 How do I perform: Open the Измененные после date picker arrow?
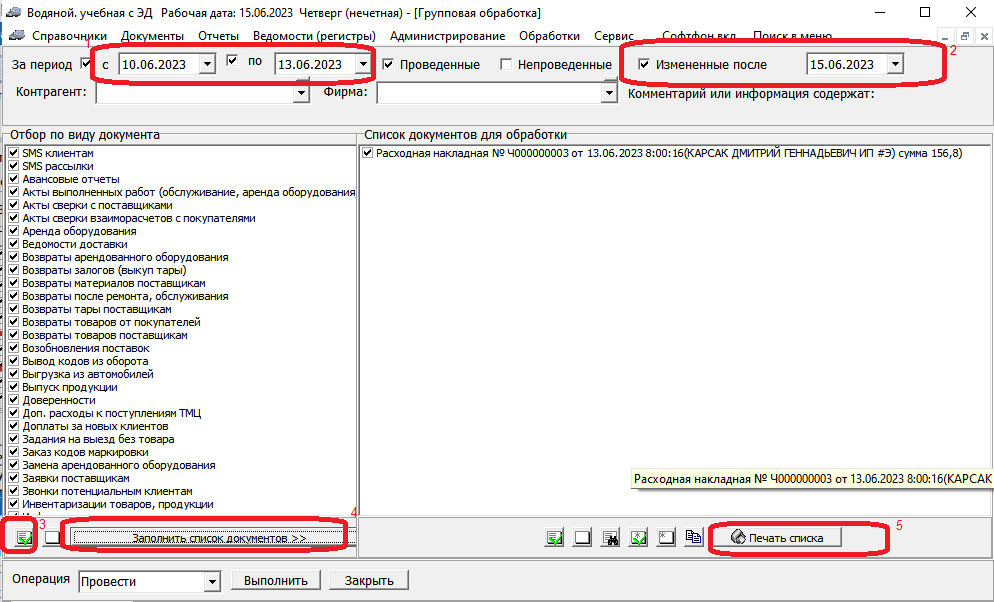(894, 65)
